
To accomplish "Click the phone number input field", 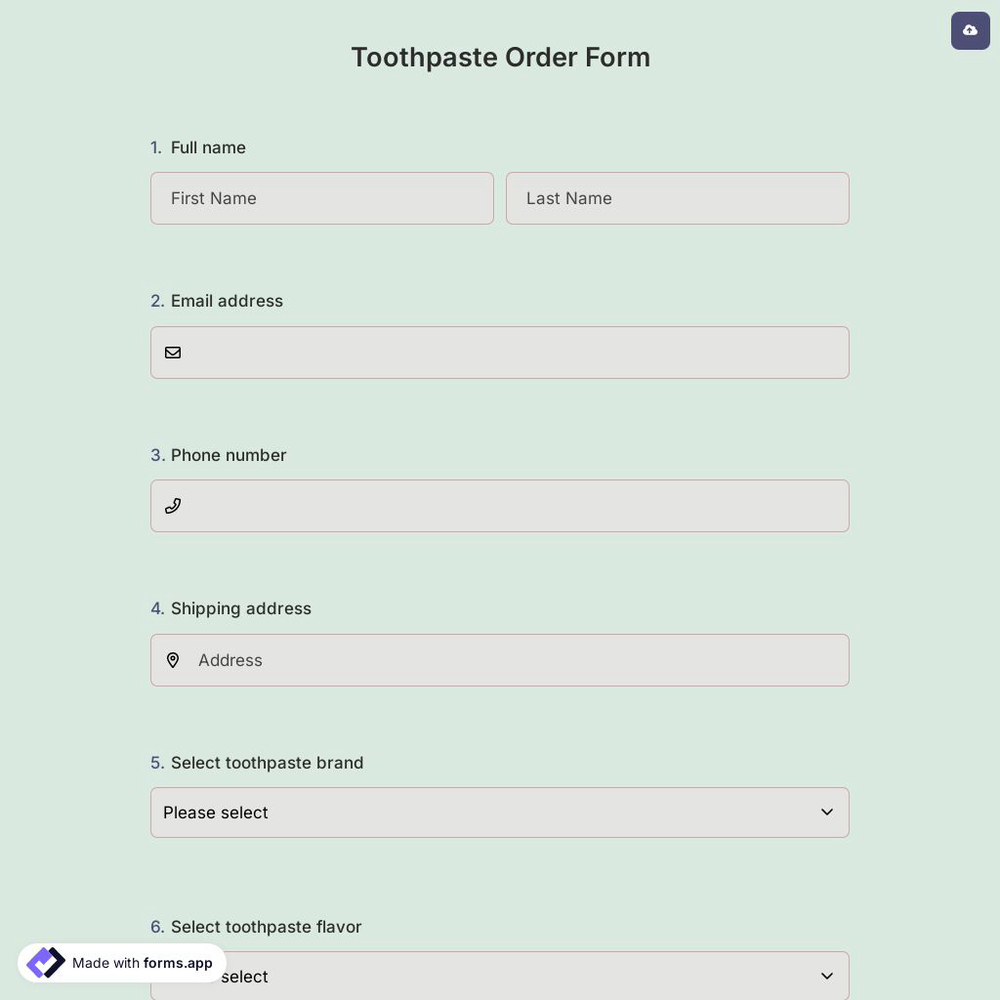I will click(x=500, y=505).
